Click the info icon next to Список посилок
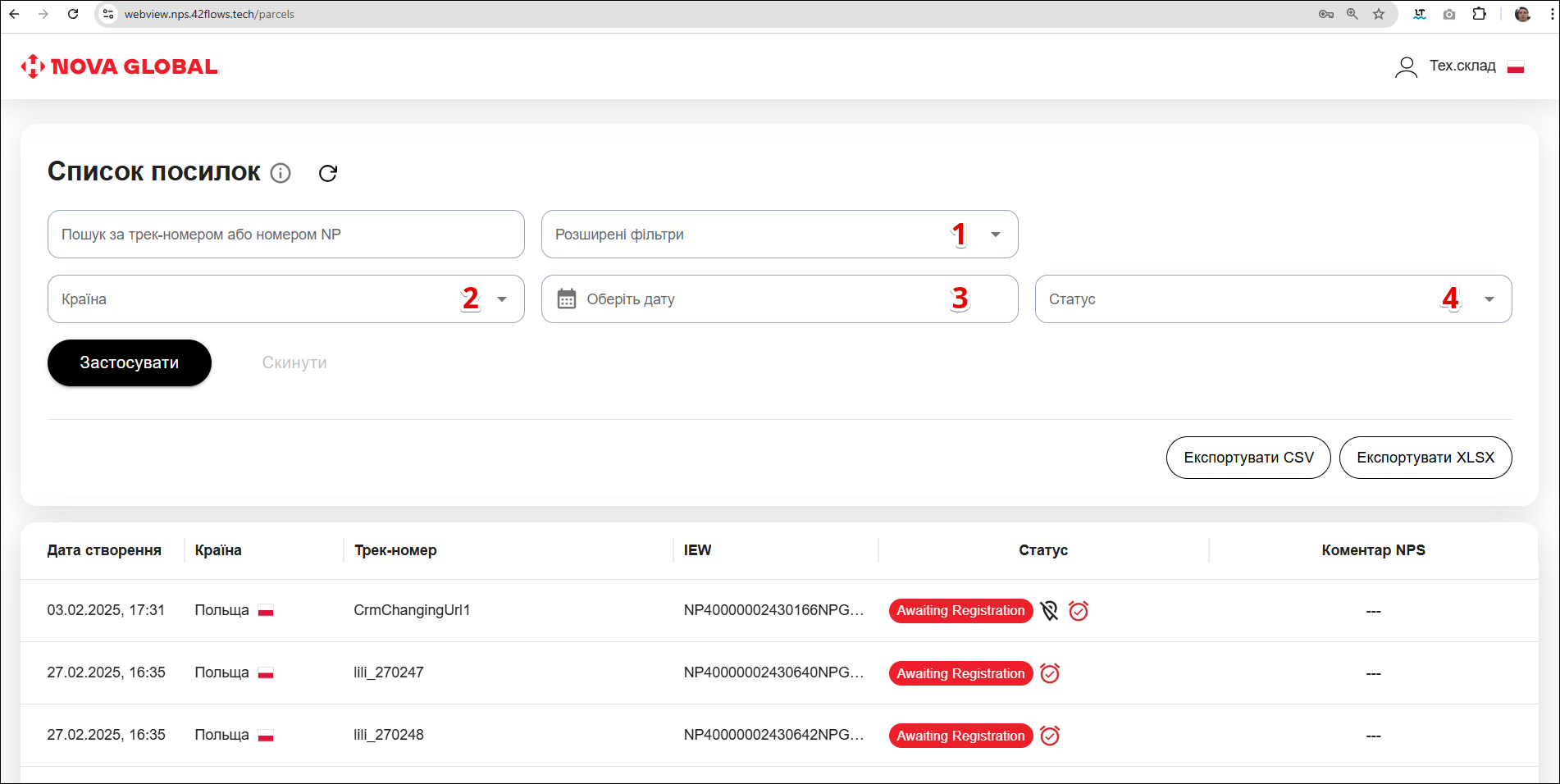 pos(281,173)
